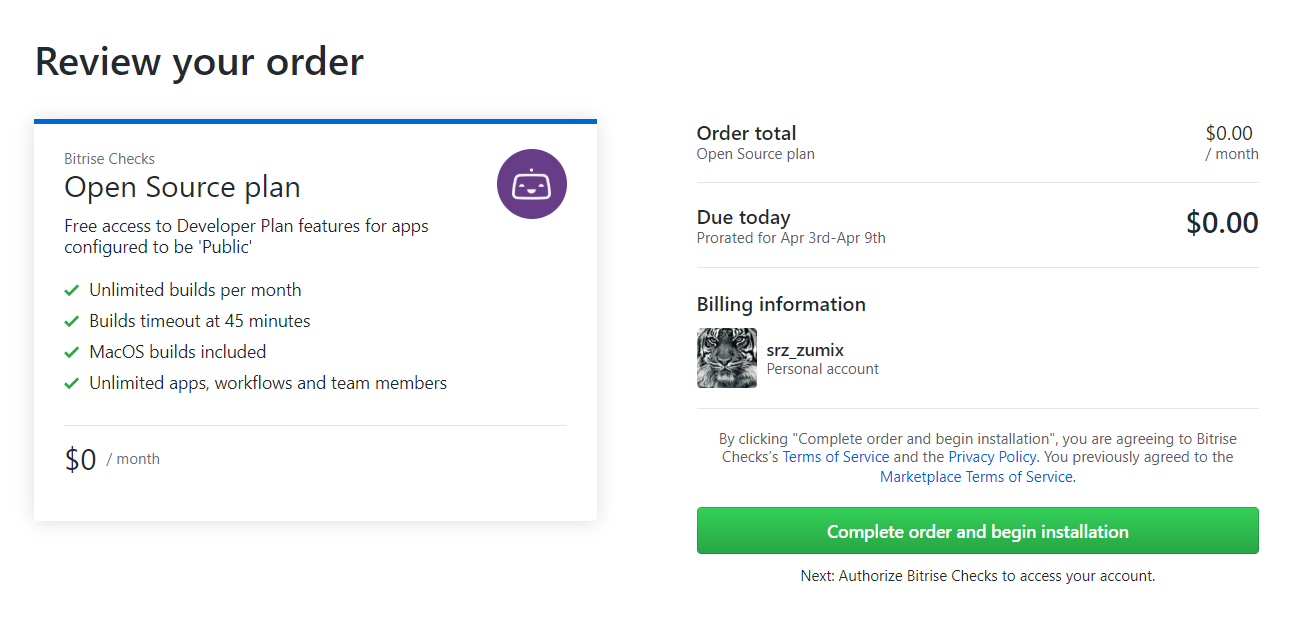Click the Personal account text
This screenshot has height=619, width=1309.
[x=822, y=369]
